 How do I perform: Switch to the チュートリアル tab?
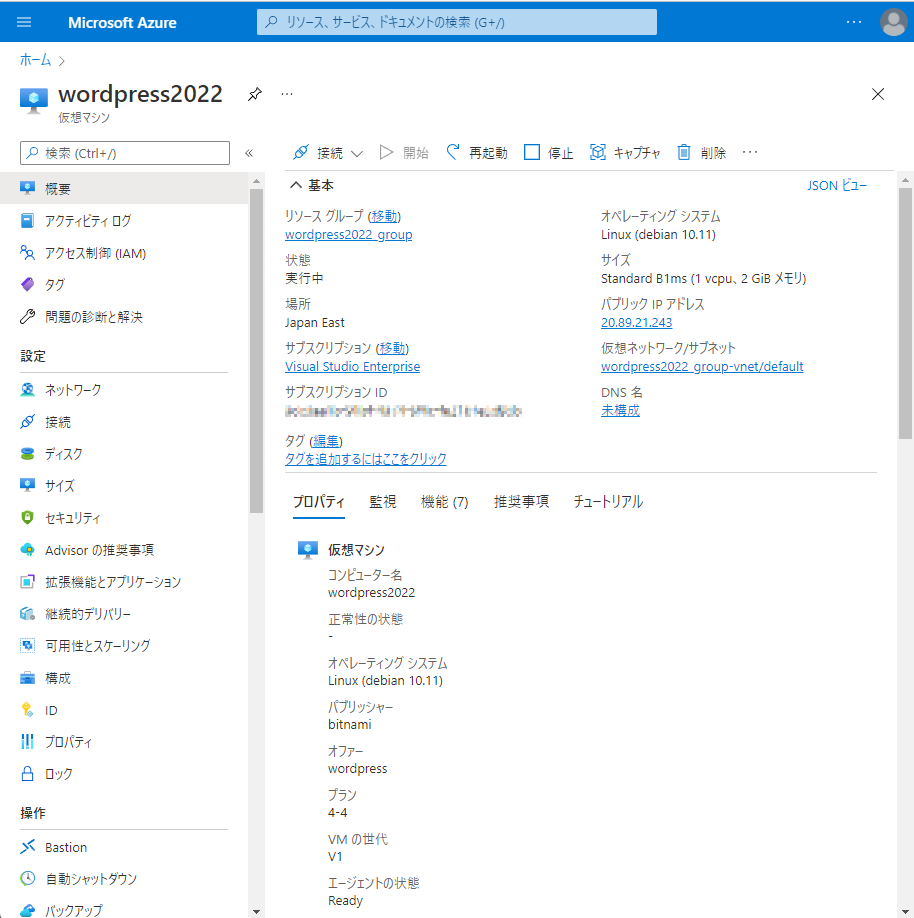coord(608,502)
